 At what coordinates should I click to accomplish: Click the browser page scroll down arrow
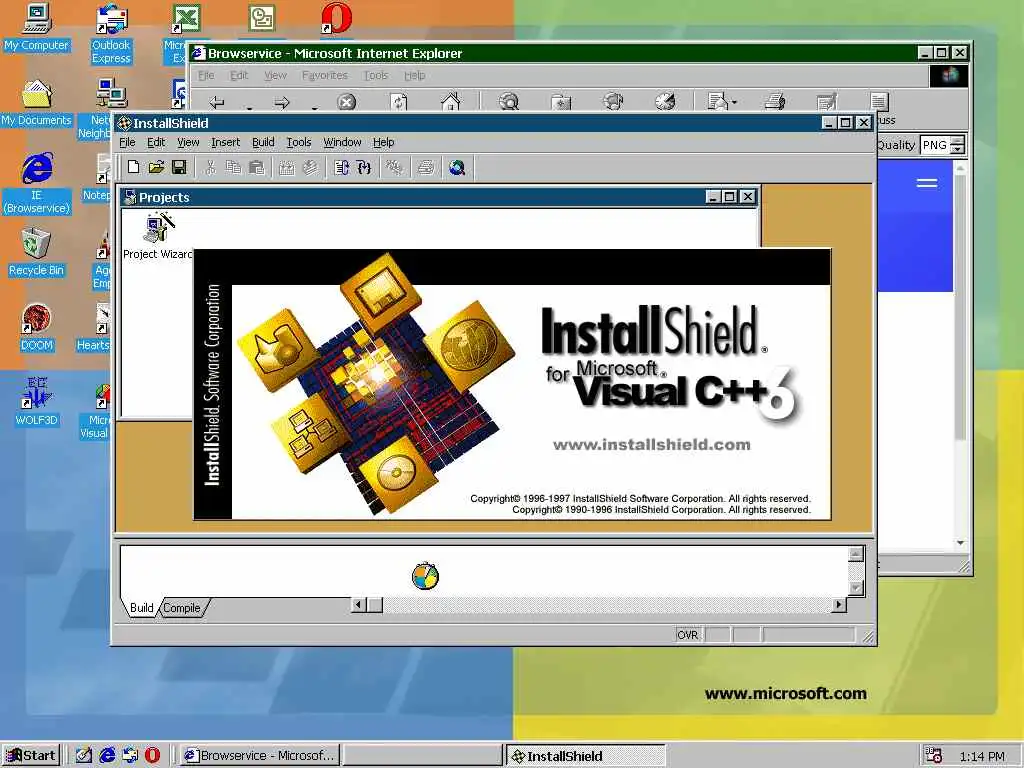959,543
